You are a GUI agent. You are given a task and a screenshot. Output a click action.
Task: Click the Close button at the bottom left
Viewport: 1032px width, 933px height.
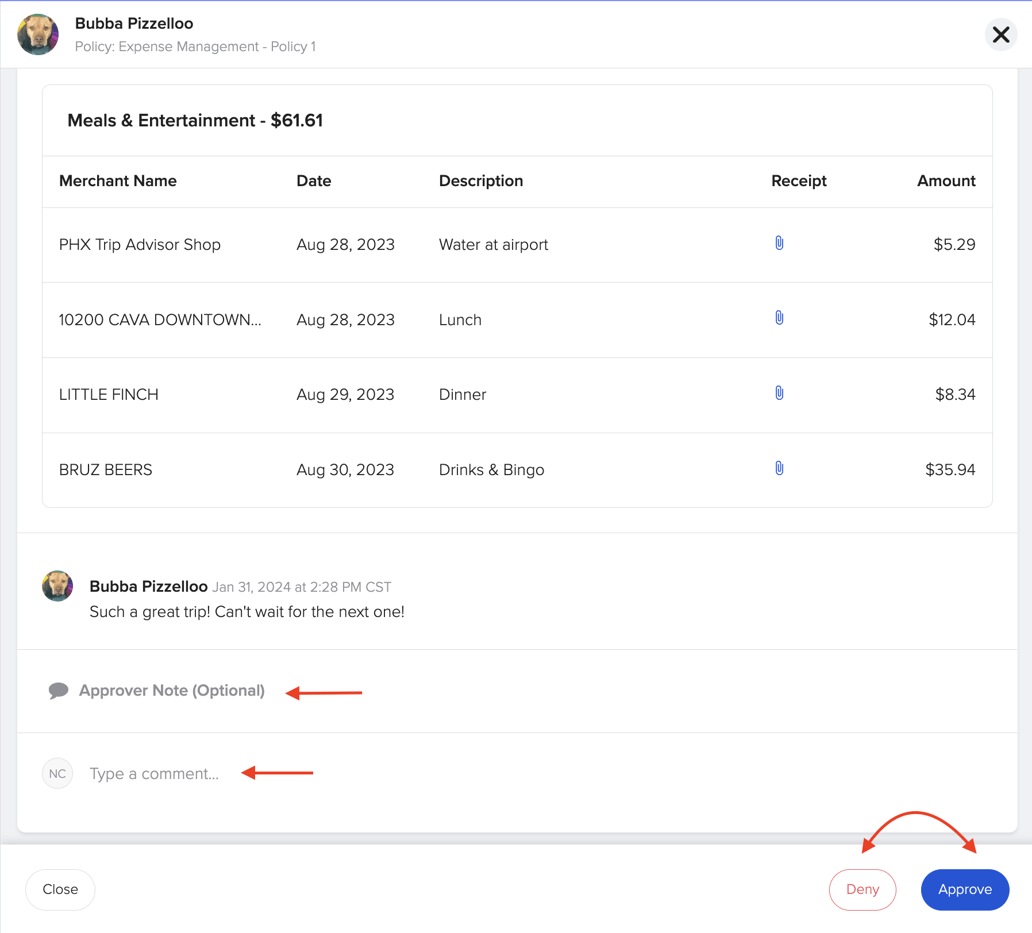60,889
